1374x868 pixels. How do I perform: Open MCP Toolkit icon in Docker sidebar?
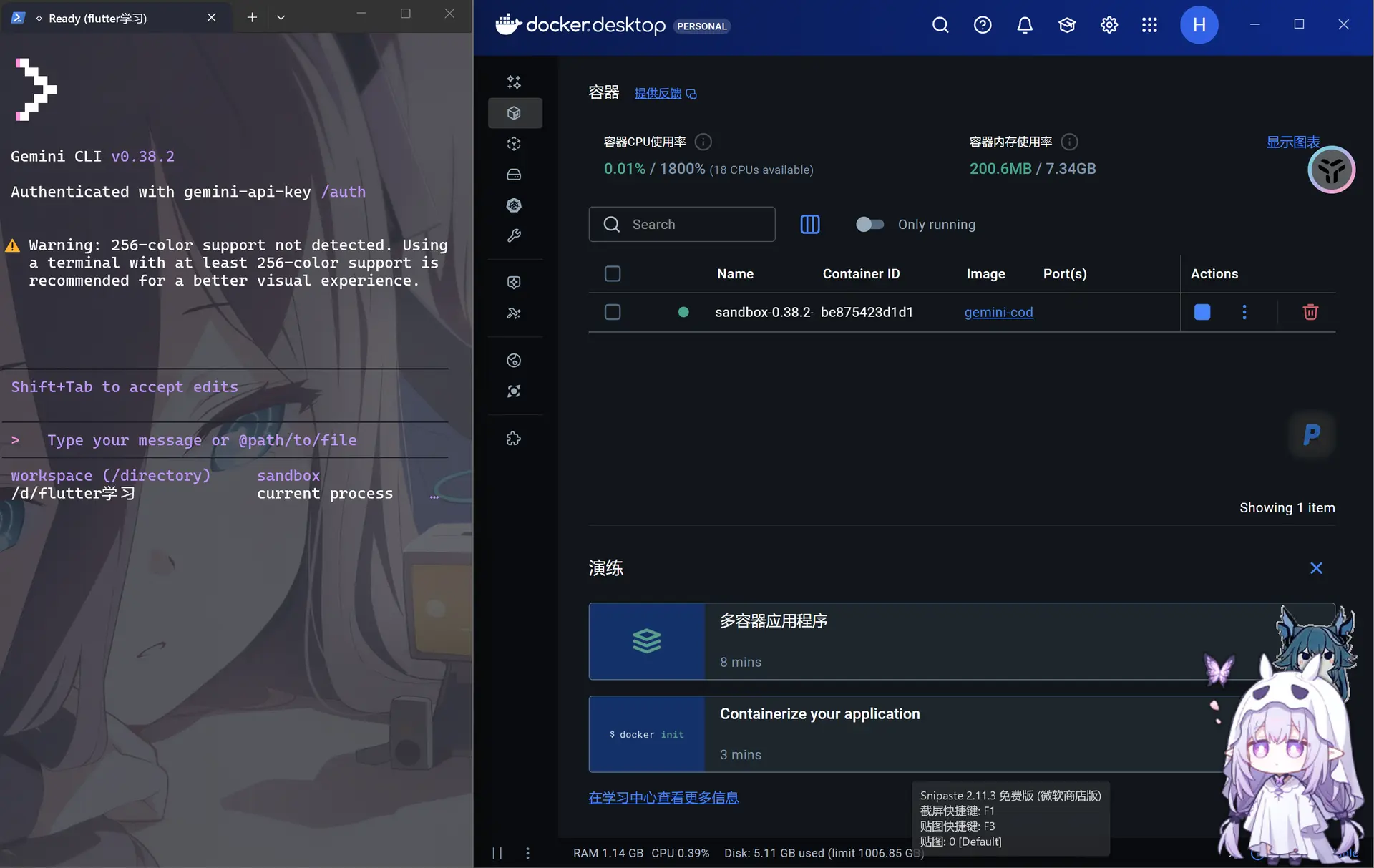point(514,313)
